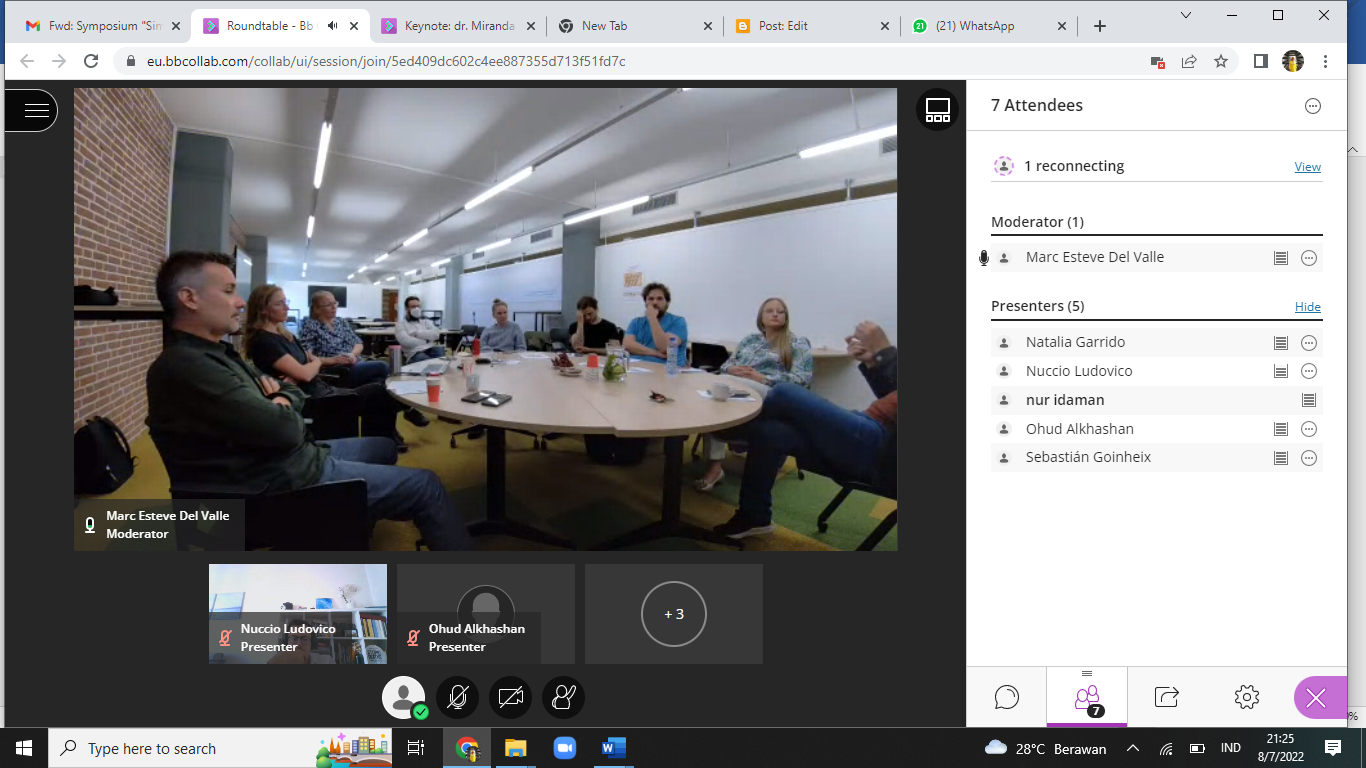Open a new browser tab plus
Image resolution: width=1366 pixels, height=768 pixels.
coord(1100,26)
